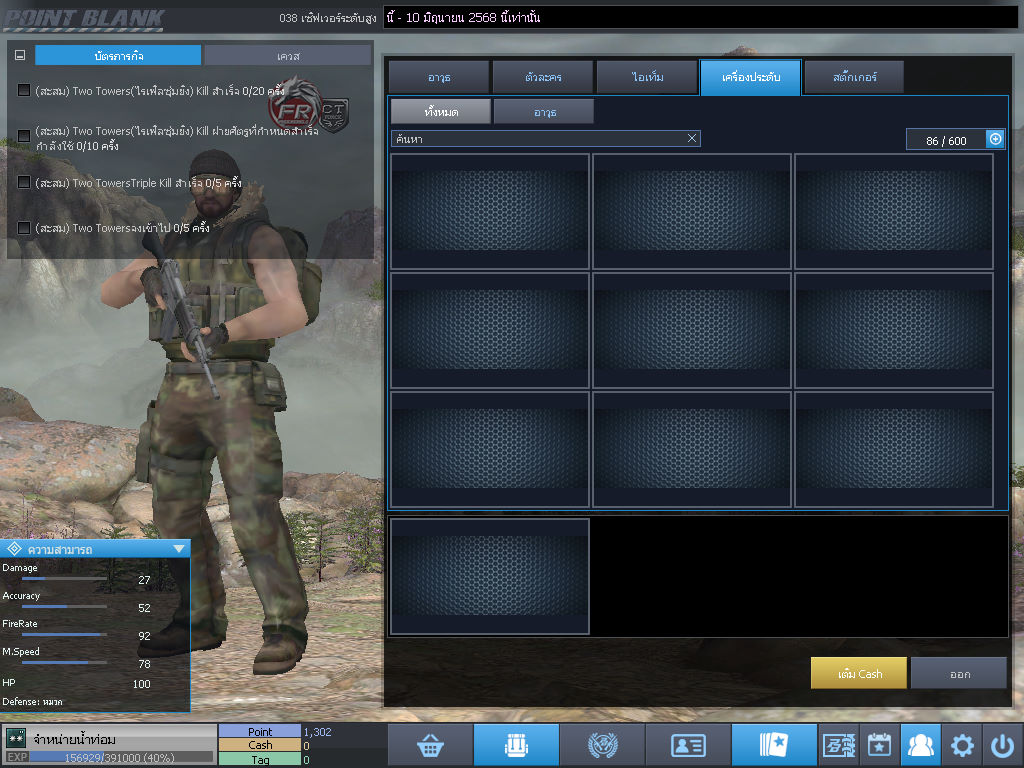Switch to the บัตรภารกิจ tab
This screenshot has width=1024, height=768.
(118, 56)
